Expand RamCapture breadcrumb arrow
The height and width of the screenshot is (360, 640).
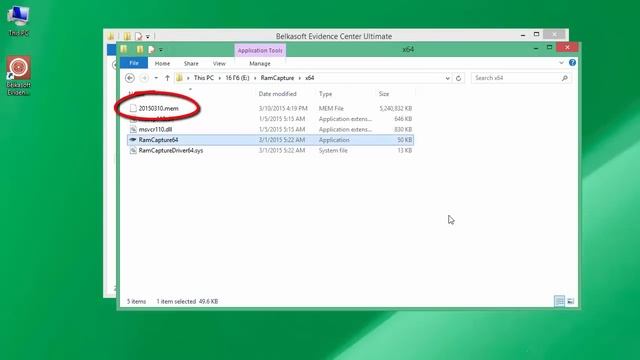tap(300, 78)
